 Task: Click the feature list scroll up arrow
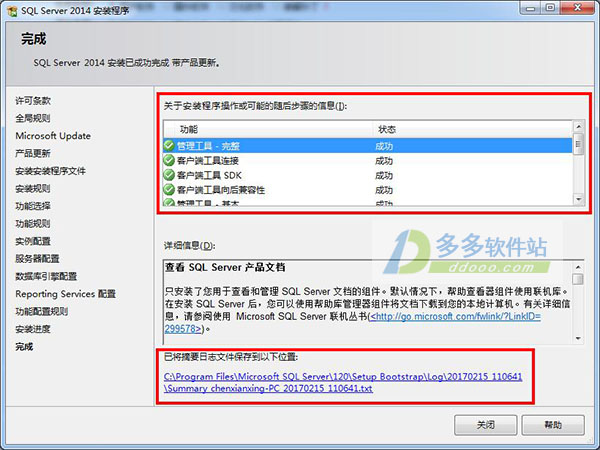(x=578, y=126)
